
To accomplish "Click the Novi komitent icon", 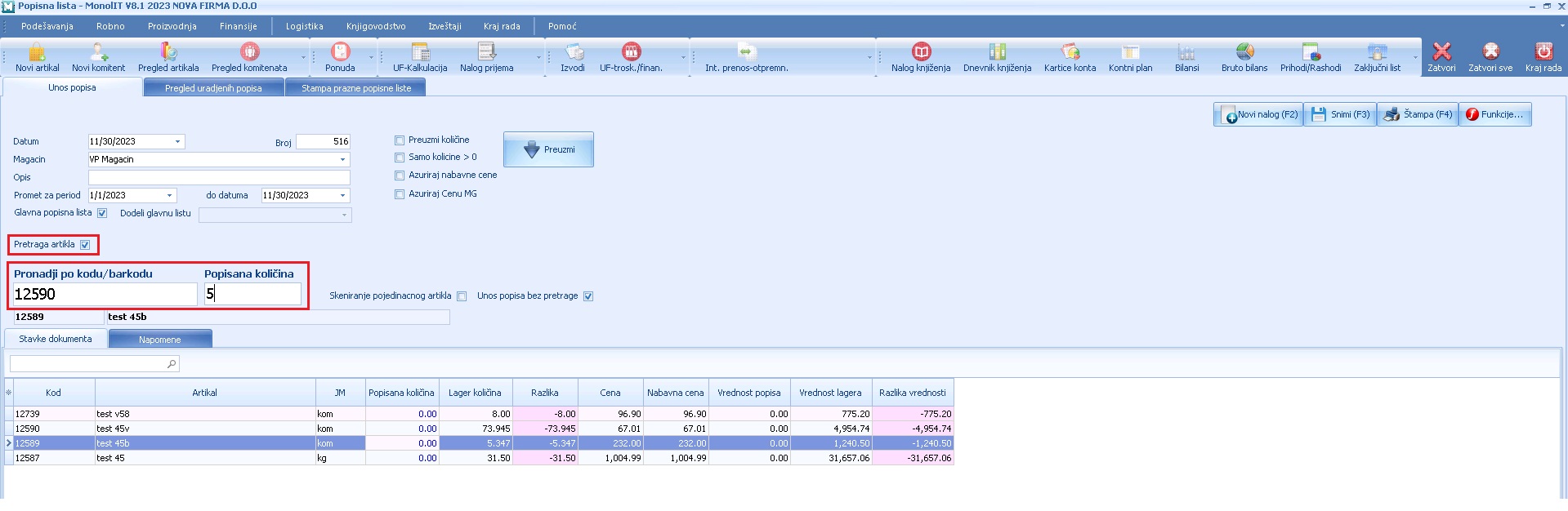I will coord(98,58).
